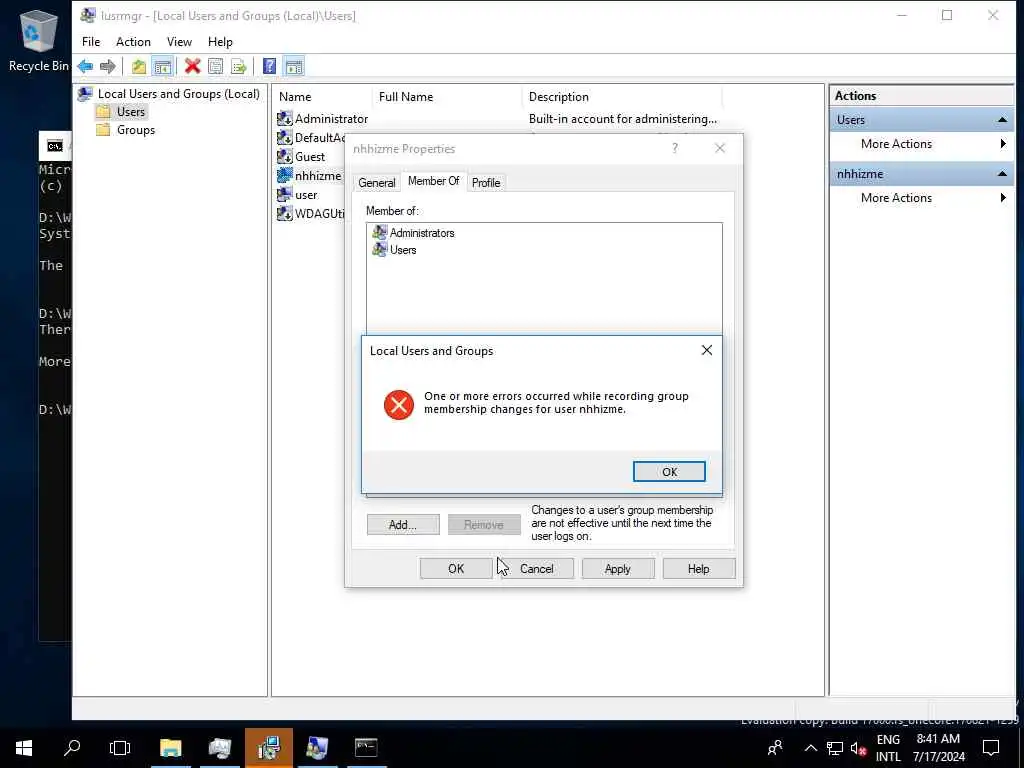Click the highlighted lusrmgr console taskbar icon

pos(268,748)
